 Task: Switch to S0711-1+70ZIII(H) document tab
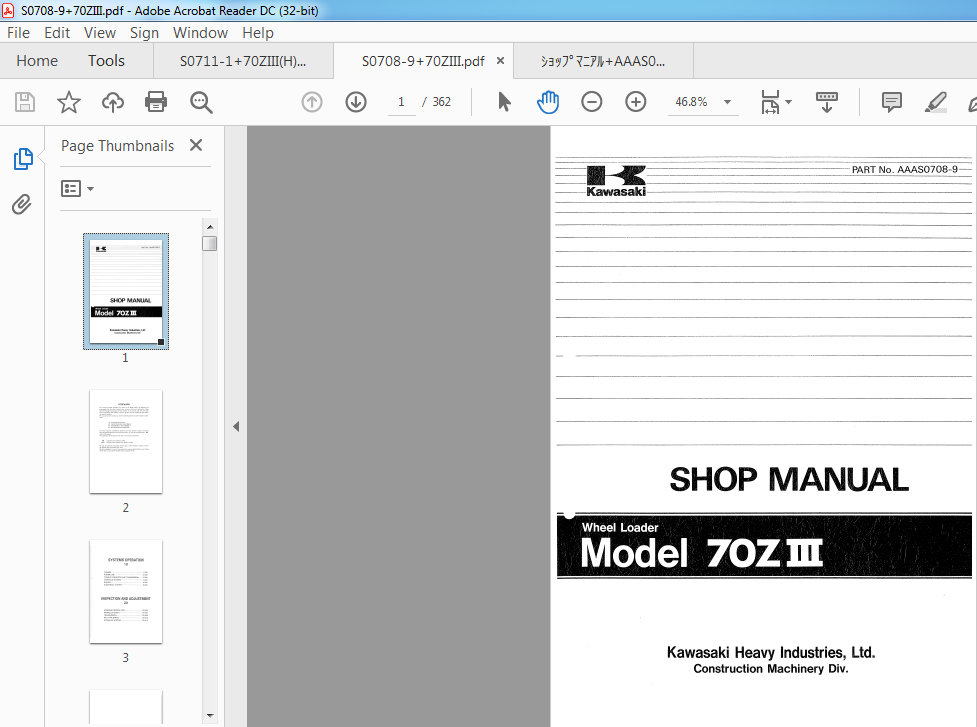point(243,61)
